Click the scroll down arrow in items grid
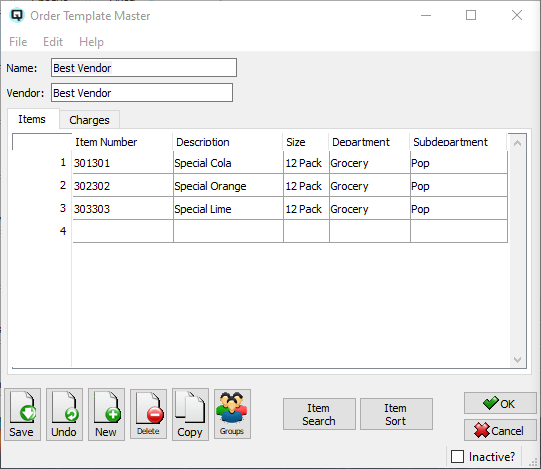541x469 pixels. point(517,360)
